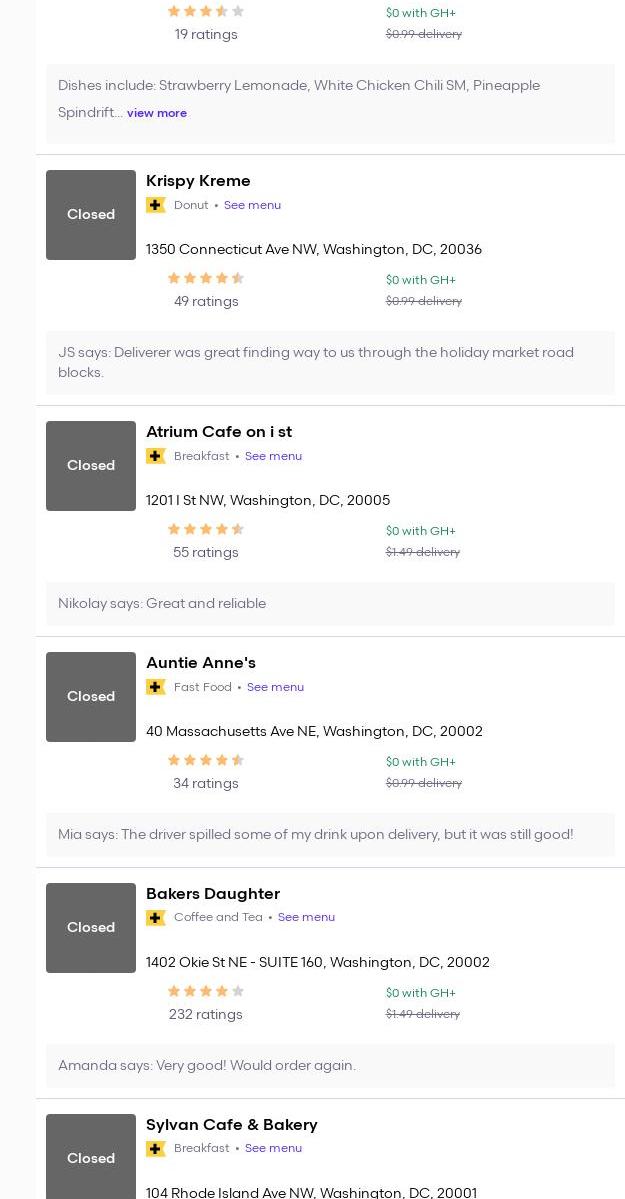Screen dimensions: 625x1199
Task: Open the Sylvan Cafe & Bakery title
Action: pos(232,1125)
